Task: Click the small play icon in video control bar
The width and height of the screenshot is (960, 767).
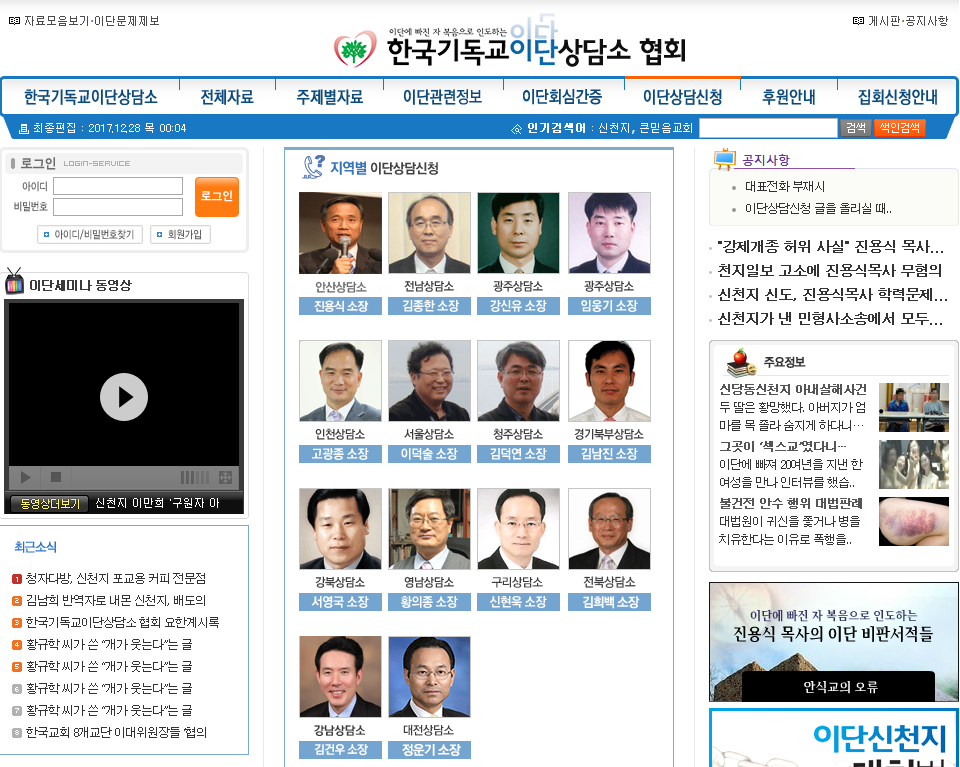Action: (25, 477)
